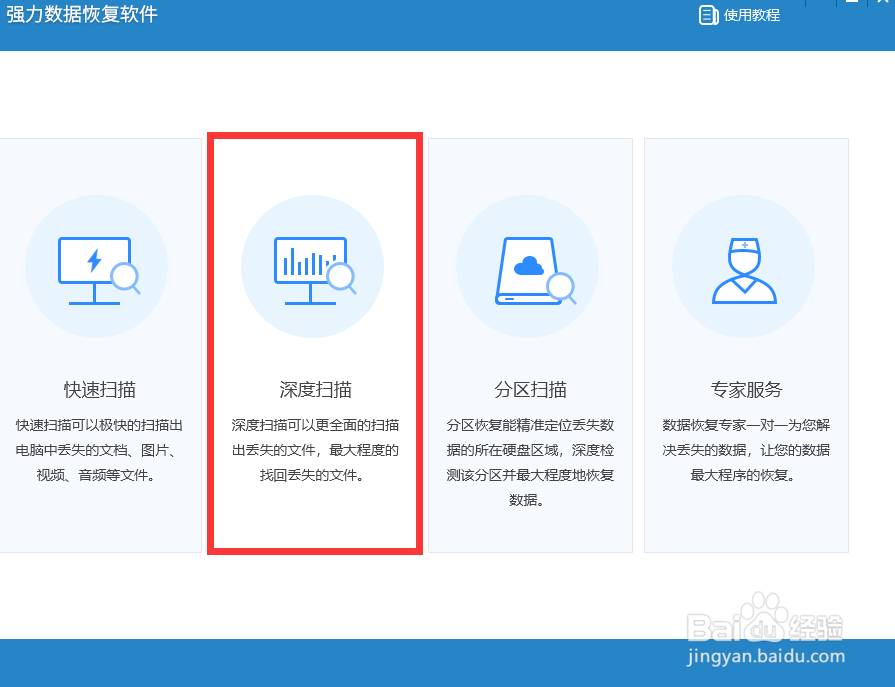Click text 据的所在硬盘区域，深度检
This screenshot has width=895, height=687.
pyautogui.click(x=530, y=450)
